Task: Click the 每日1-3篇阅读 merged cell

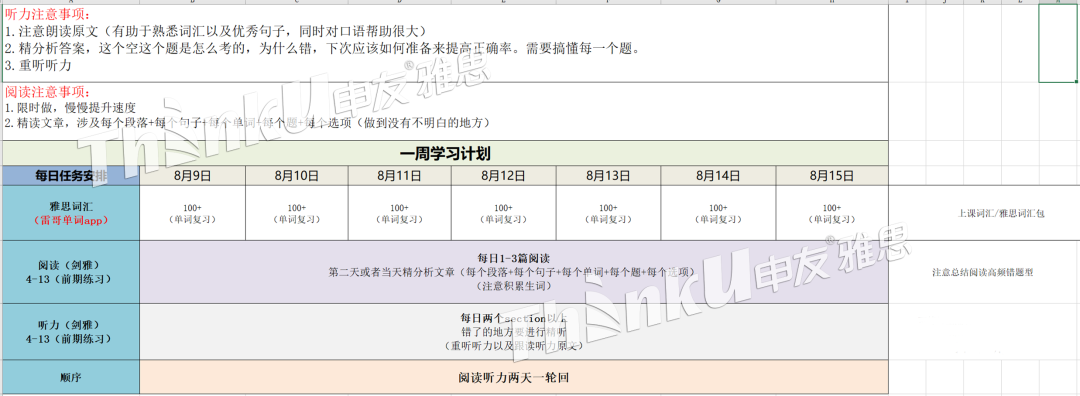Action: coord(514,272)
